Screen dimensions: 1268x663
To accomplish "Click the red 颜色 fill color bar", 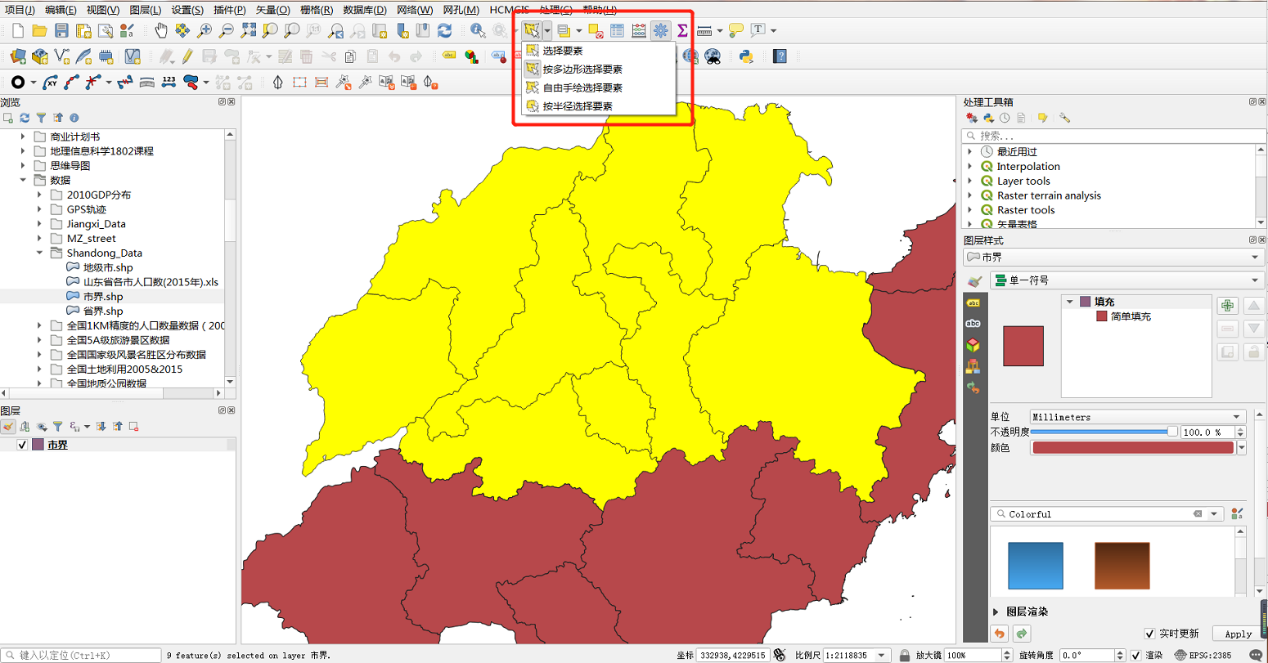I will [x=1133, y=448].
